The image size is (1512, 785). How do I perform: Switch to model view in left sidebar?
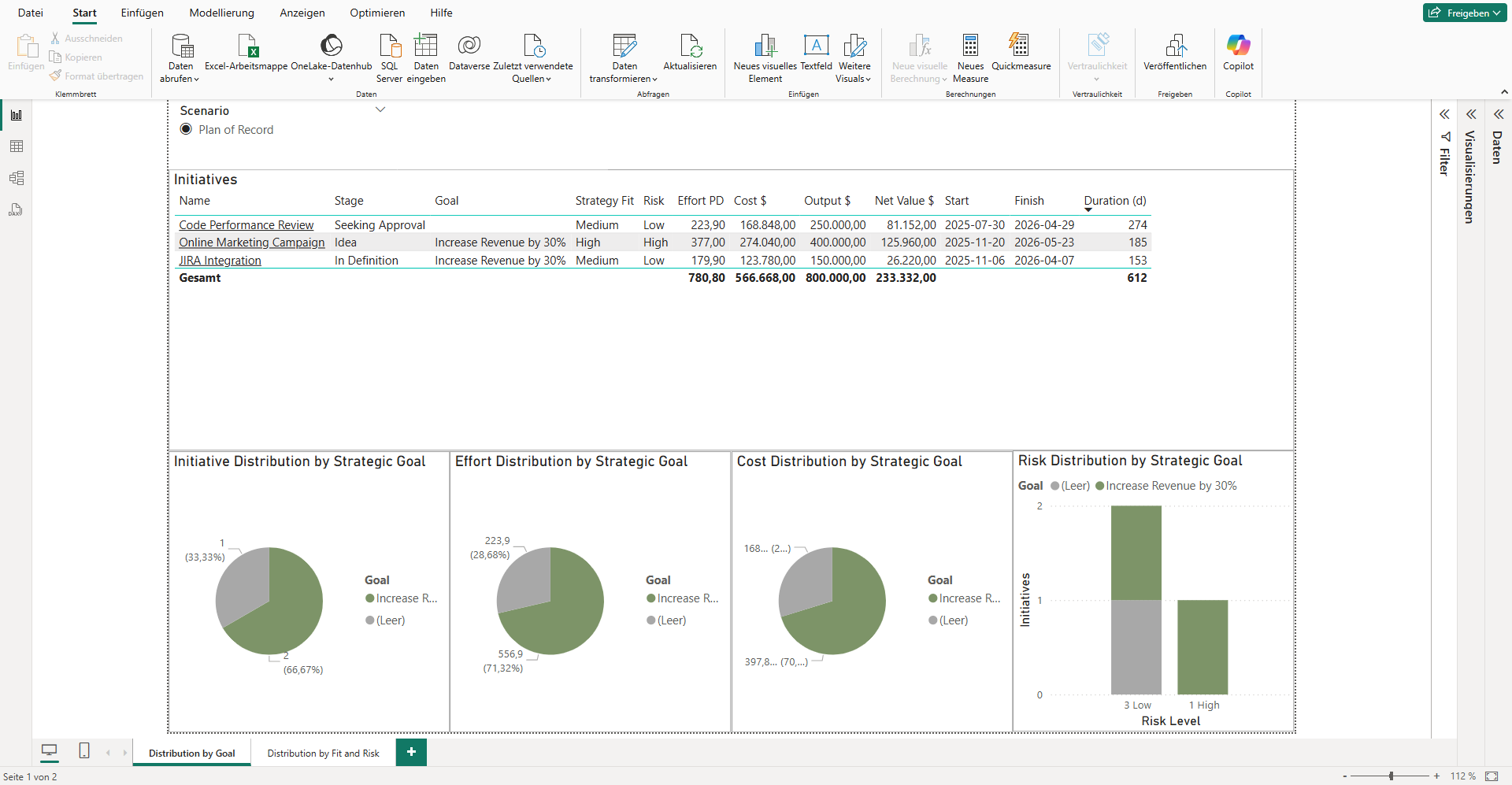click(16, 178)
